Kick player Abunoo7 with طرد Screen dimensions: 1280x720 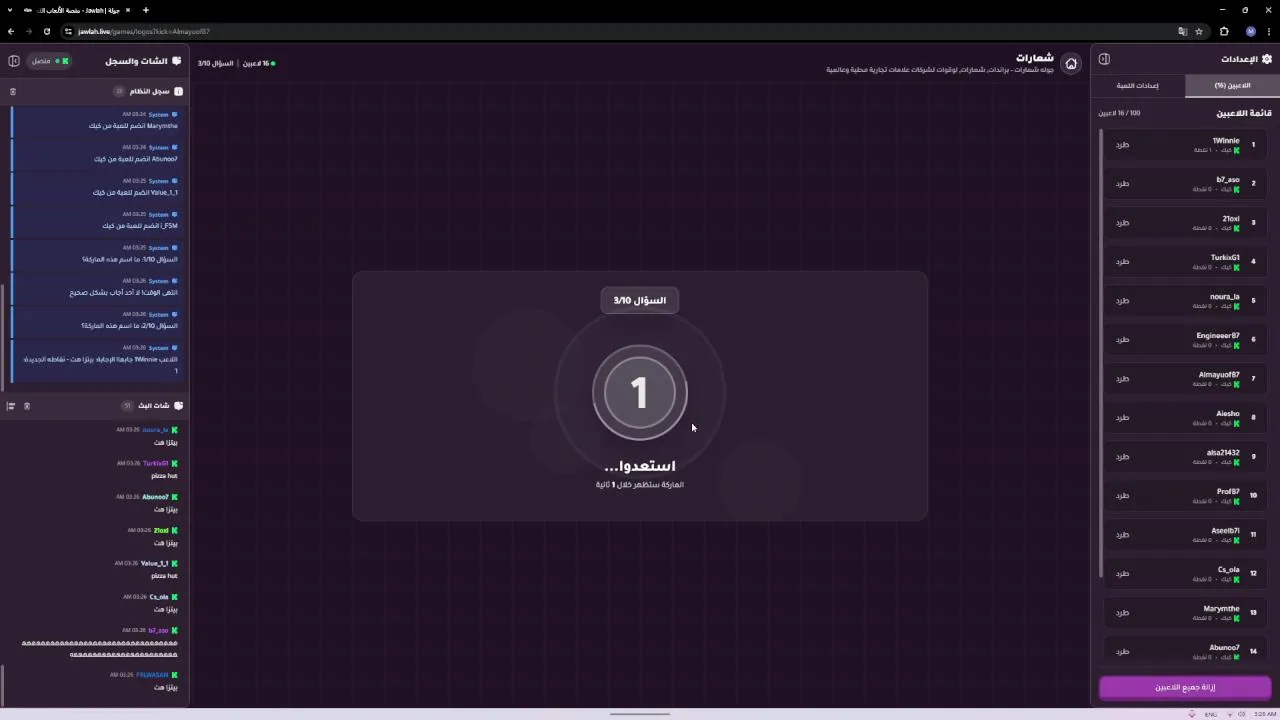[x=1122, y=652]
